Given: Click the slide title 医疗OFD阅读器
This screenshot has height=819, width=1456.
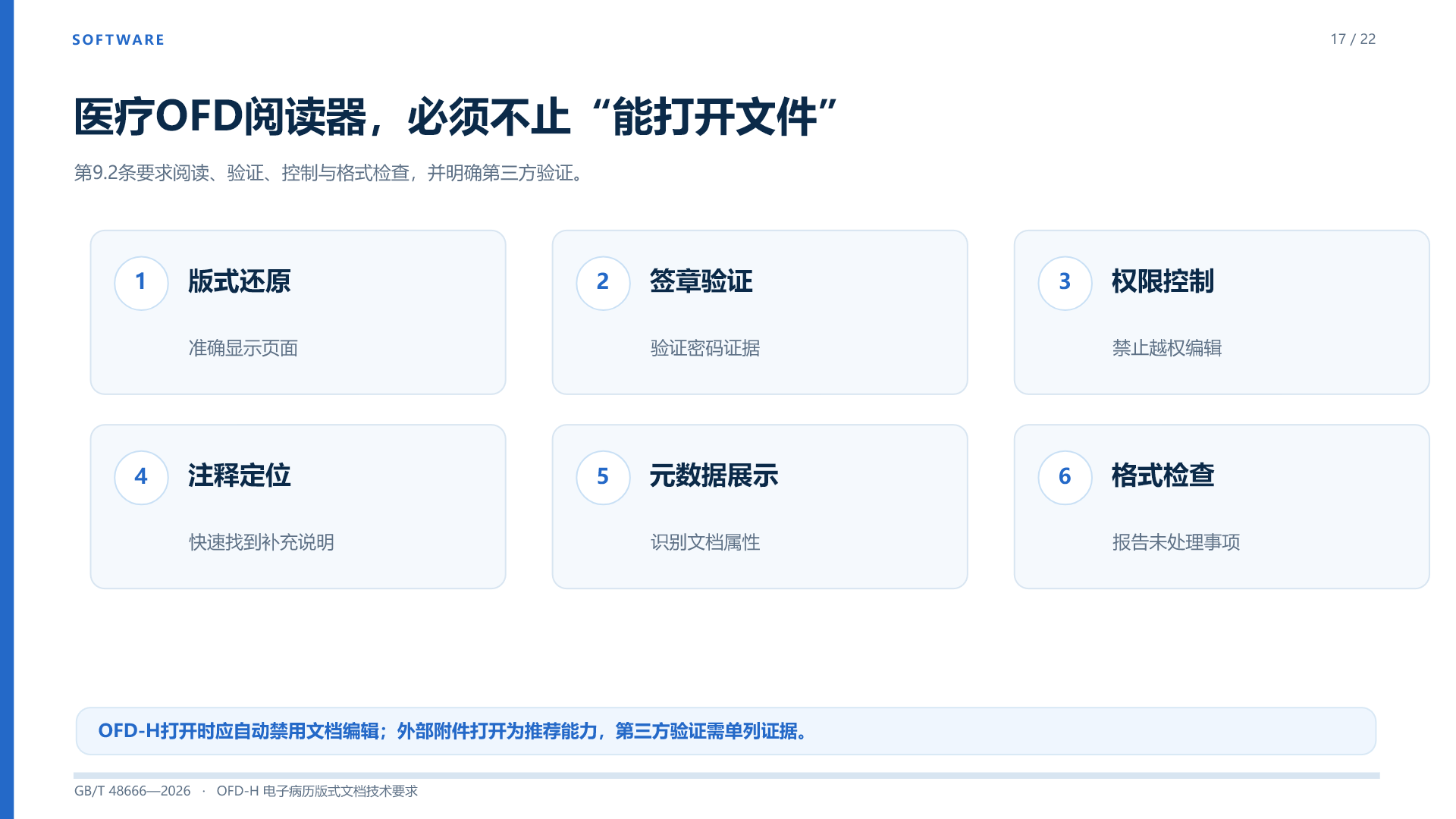Looking at the screenshot, I should point(456,117).
